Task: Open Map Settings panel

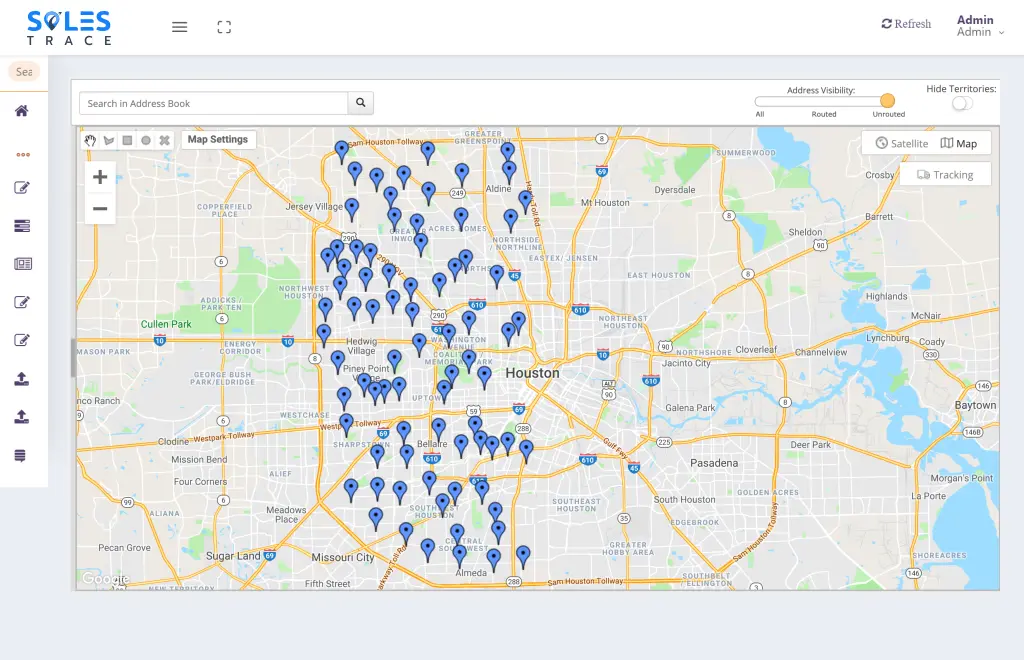Action: click(x=217, y=139)
